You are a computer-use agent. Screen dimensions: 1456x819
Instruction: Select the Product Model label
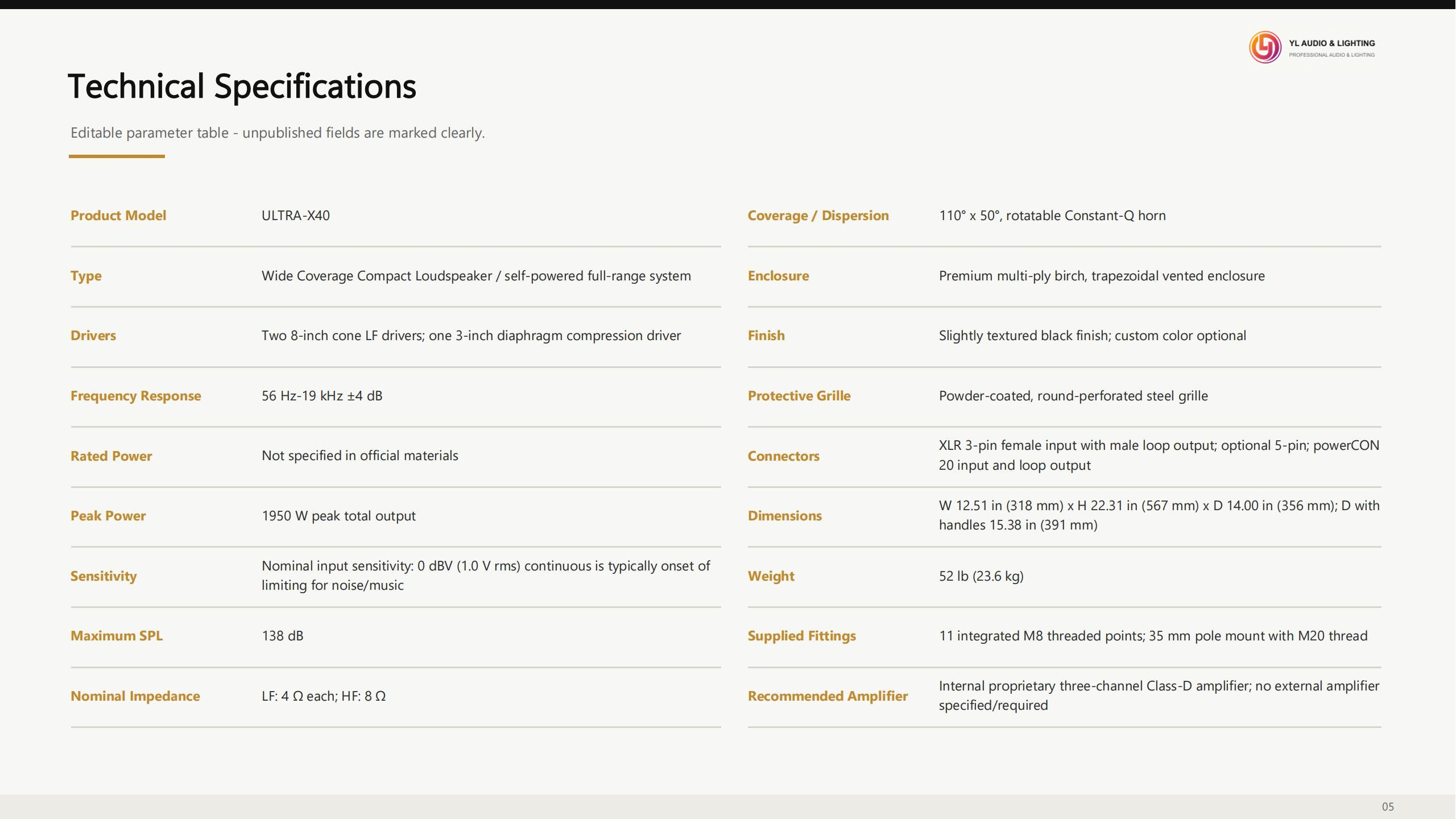[118, 216]
